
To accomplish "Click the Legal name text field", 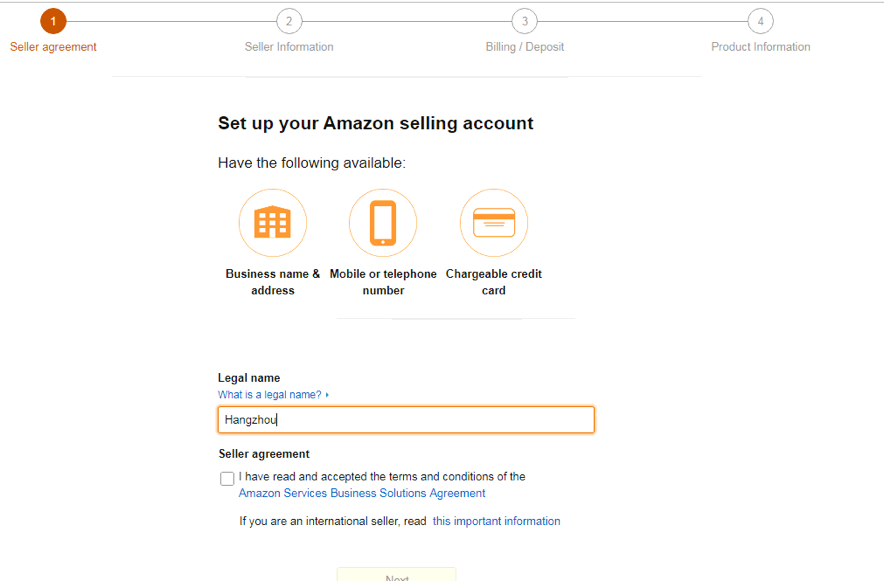I will 406,420.
